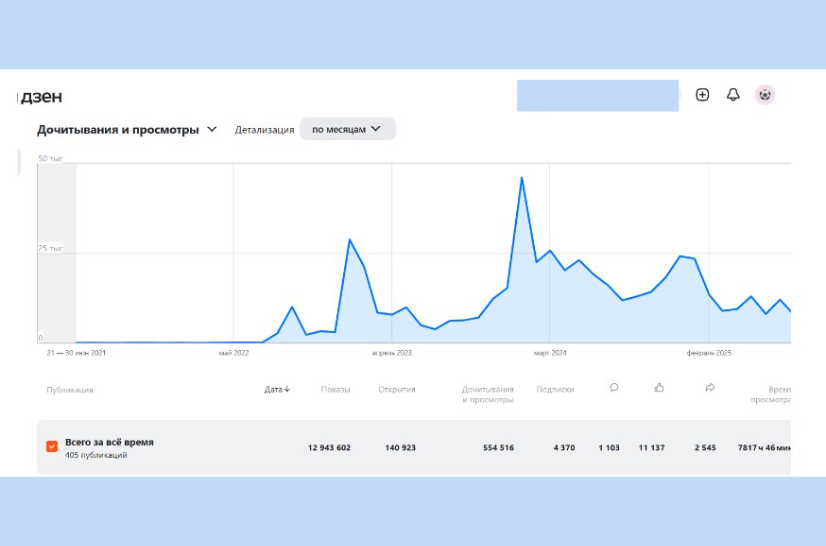The width and height of the screenshot is (826, 546).
Task: Click total opens value '140 923'
Action: (x=400, y=448)
